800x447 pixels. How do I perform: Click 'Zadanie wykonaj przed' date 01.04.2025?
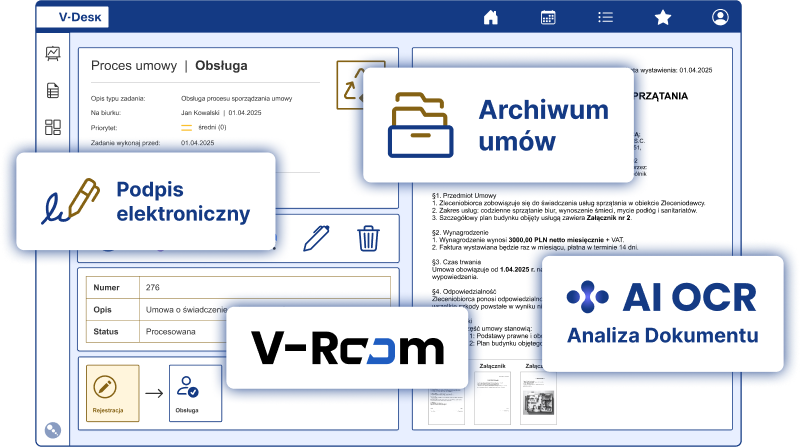coord(197,143)
